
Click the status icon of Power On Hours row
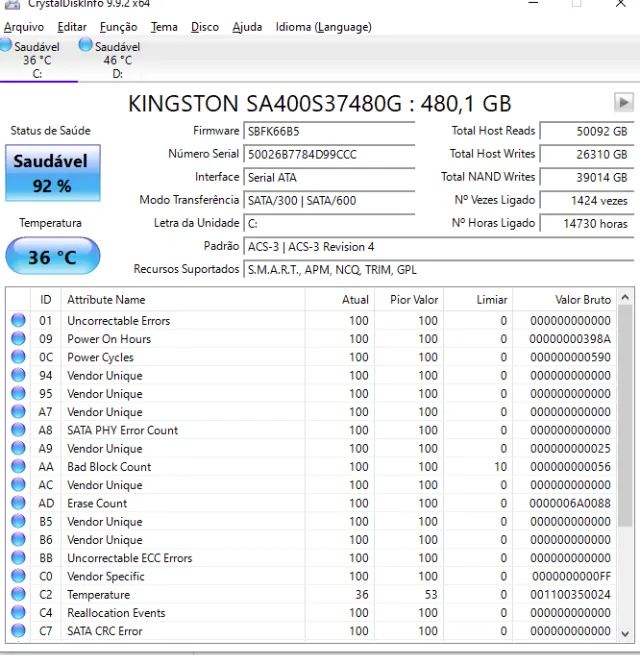point(18,338)
